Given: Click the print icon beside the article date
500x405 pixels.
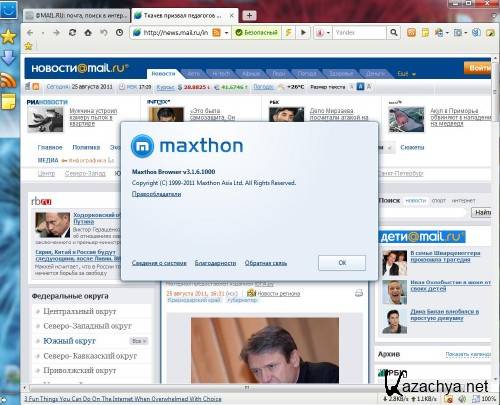Looking at the screenshot, I should coord(359,293).
